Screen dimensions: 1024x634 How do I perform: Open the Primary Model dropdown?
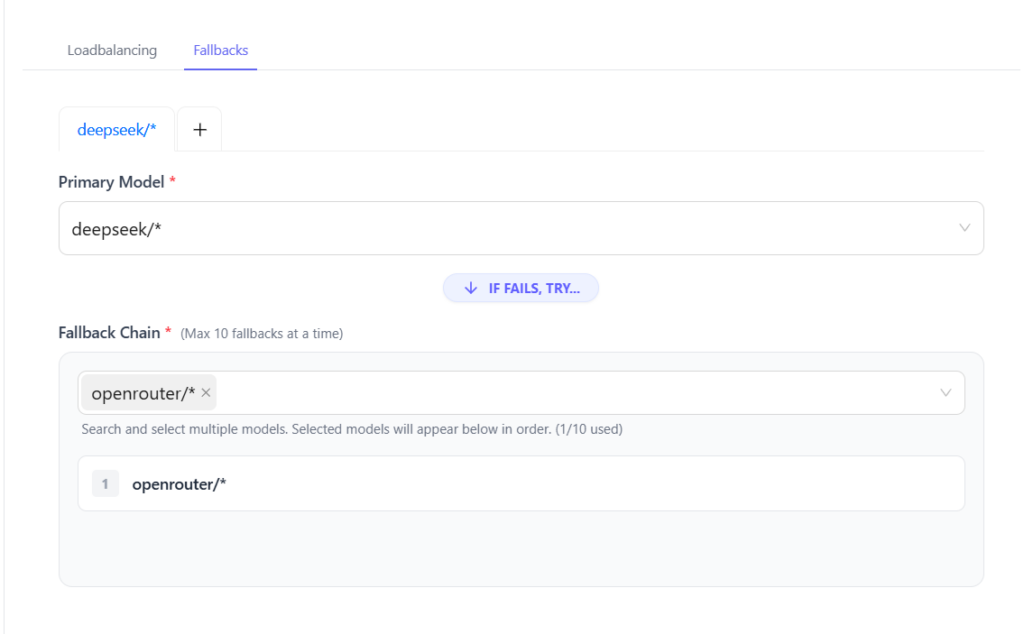tap(521, 229)
